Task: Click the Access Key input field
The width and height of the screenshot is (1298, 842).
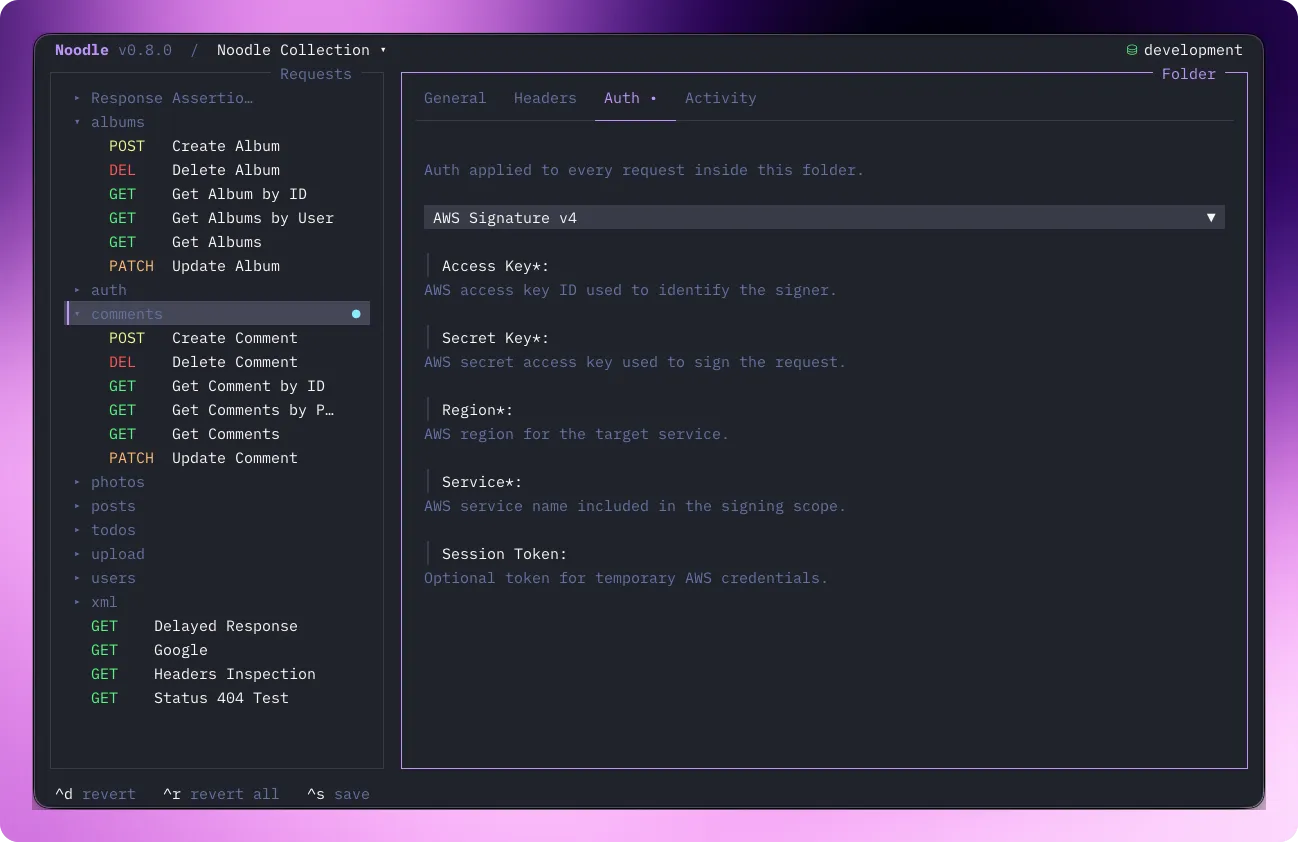Action: (x=824, y=266)
